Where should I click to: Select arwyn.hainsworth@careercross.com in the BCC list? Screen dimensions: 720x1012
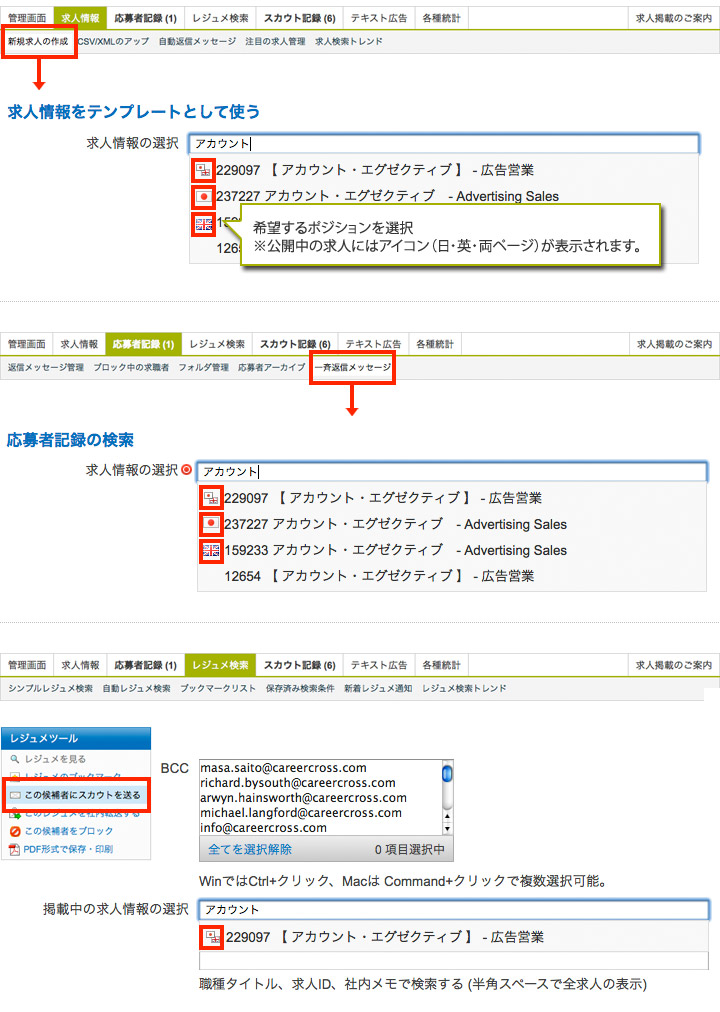[303, 798]
